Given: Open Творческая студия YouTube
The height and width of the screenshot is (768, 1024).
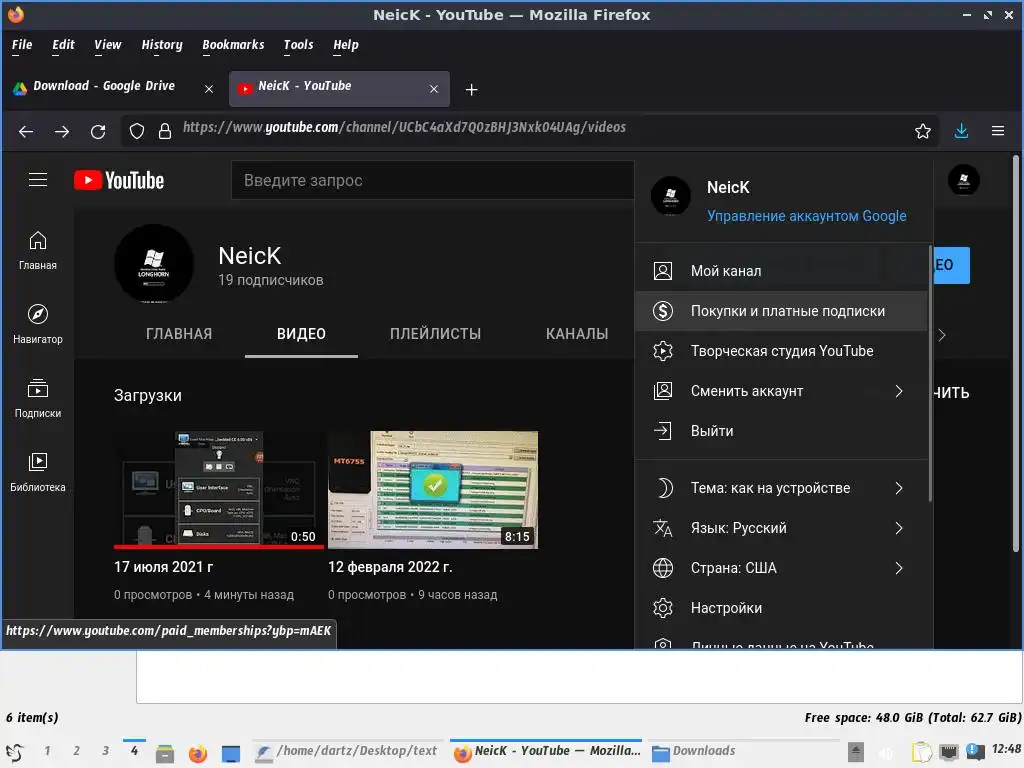Looking at the screenshot, I should pos(781,351).
